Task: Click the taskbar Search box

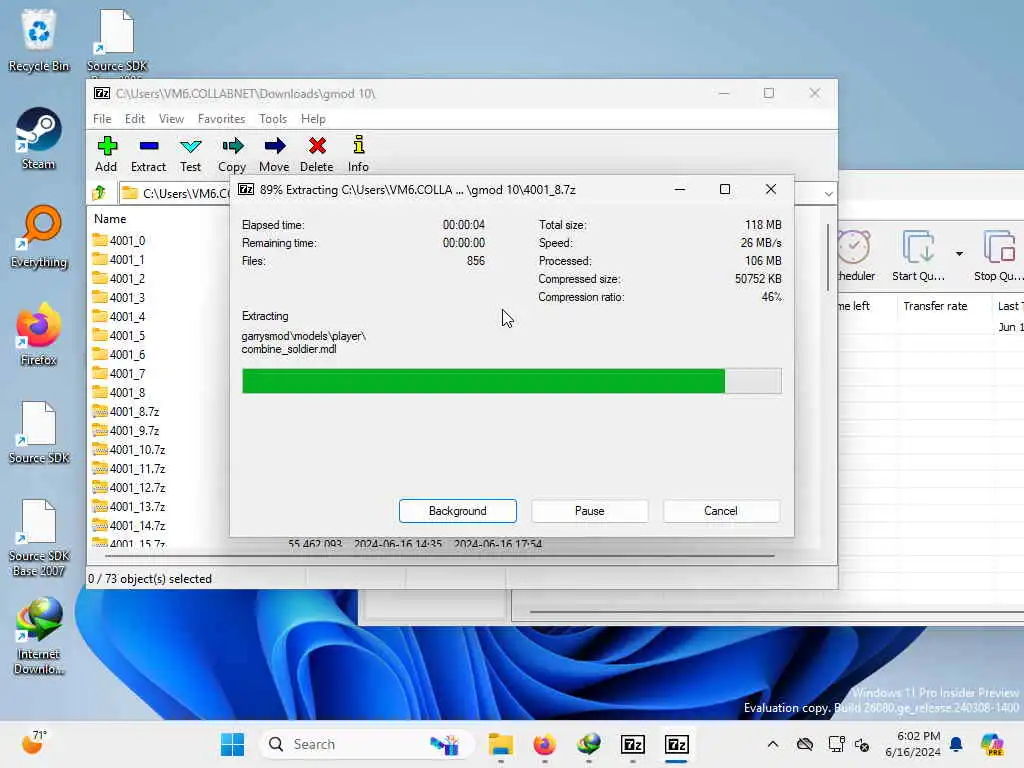Action: pyautogui.click(x=367, y=744)
